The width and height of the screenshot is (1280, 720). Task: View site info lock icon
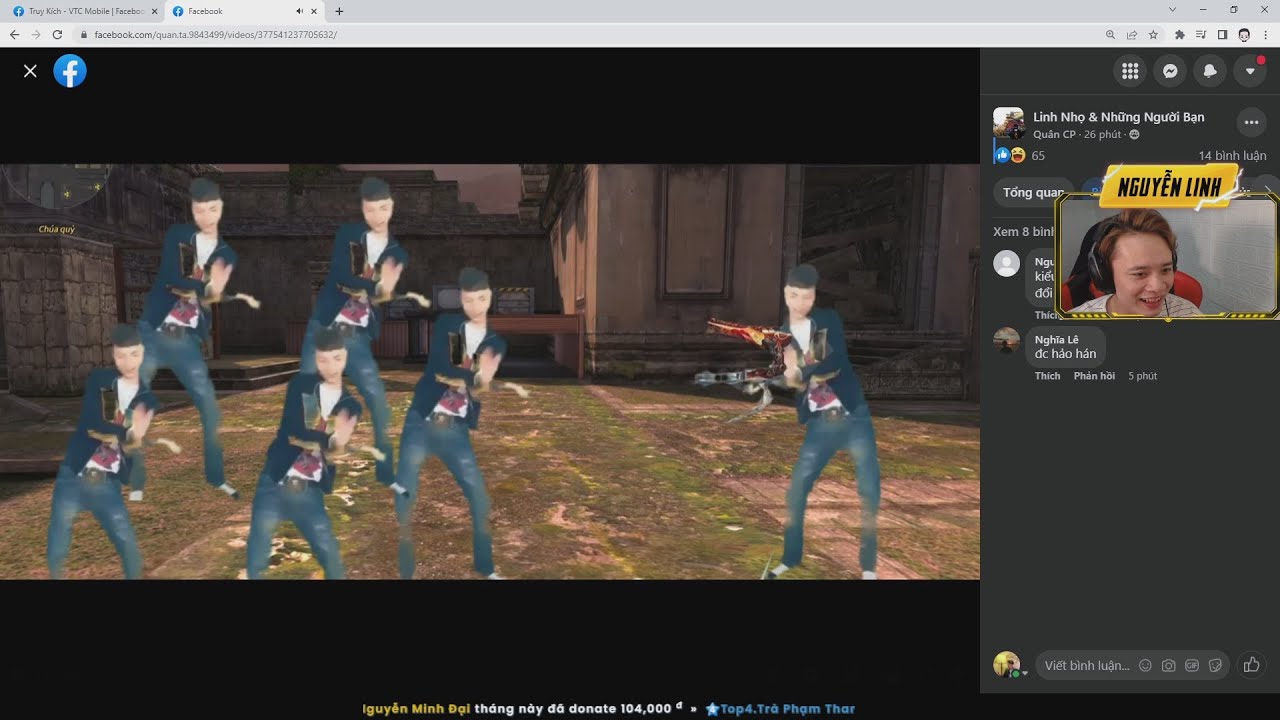pyautogui.click(x=84, y=34)
